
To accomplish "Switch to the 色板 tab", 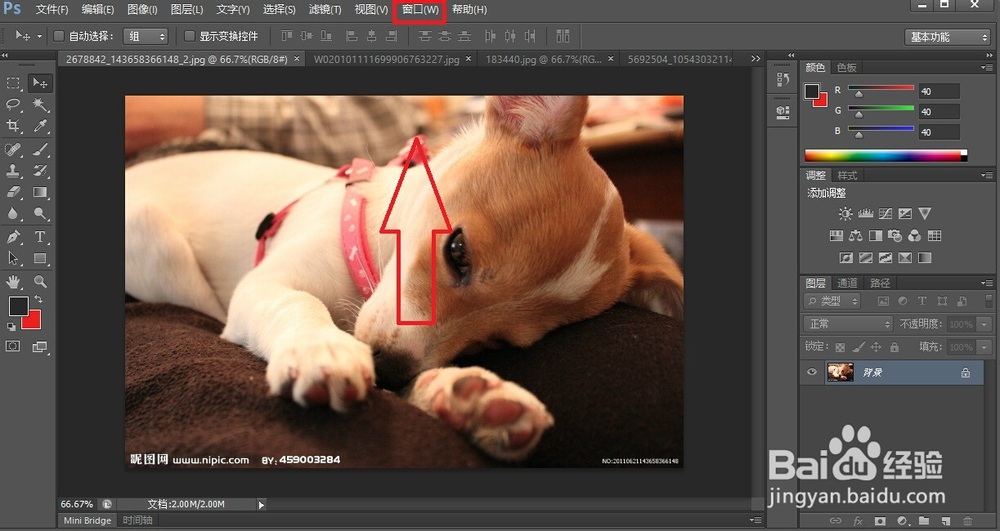I will [x=847, y=67].
